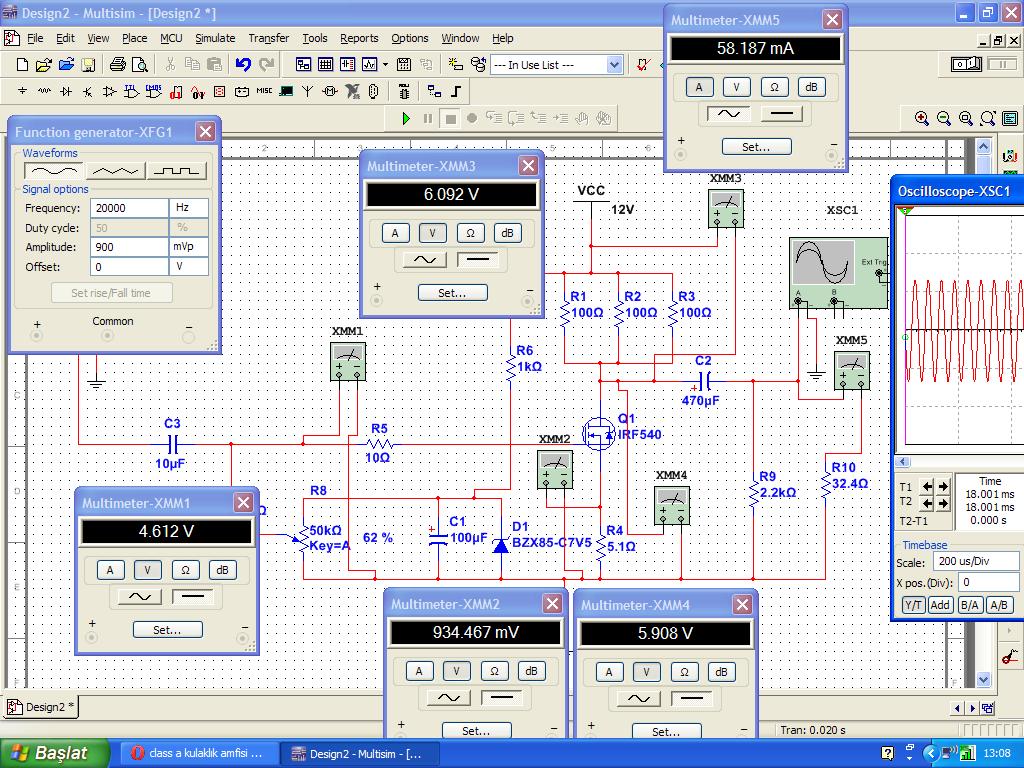Image resolution: width=1024 pixels, height=768 pixels.
Task: Open the Simulate menu
Action: click(215, 38)
